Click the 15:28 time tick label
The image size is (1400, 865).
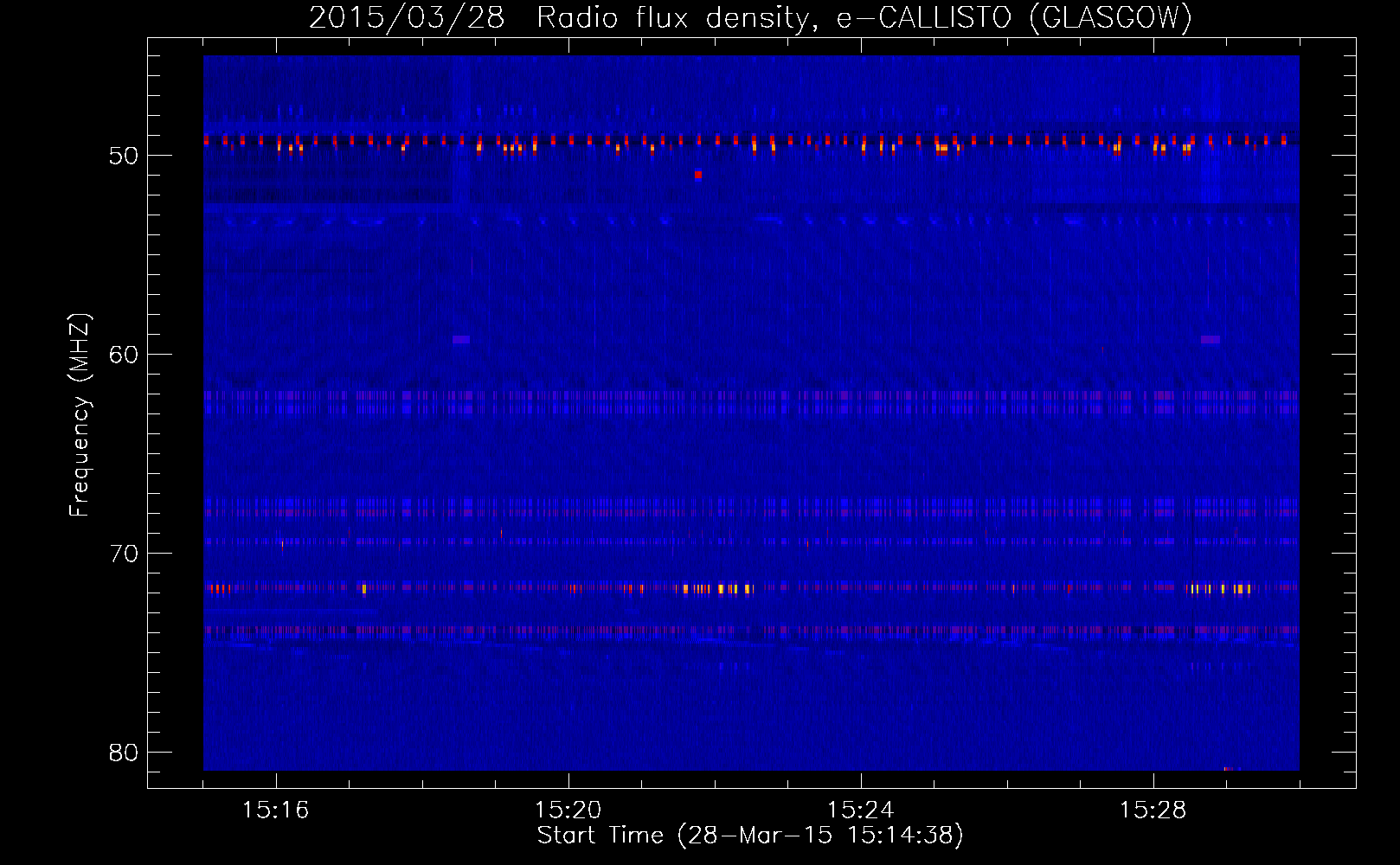point(1153,811)
